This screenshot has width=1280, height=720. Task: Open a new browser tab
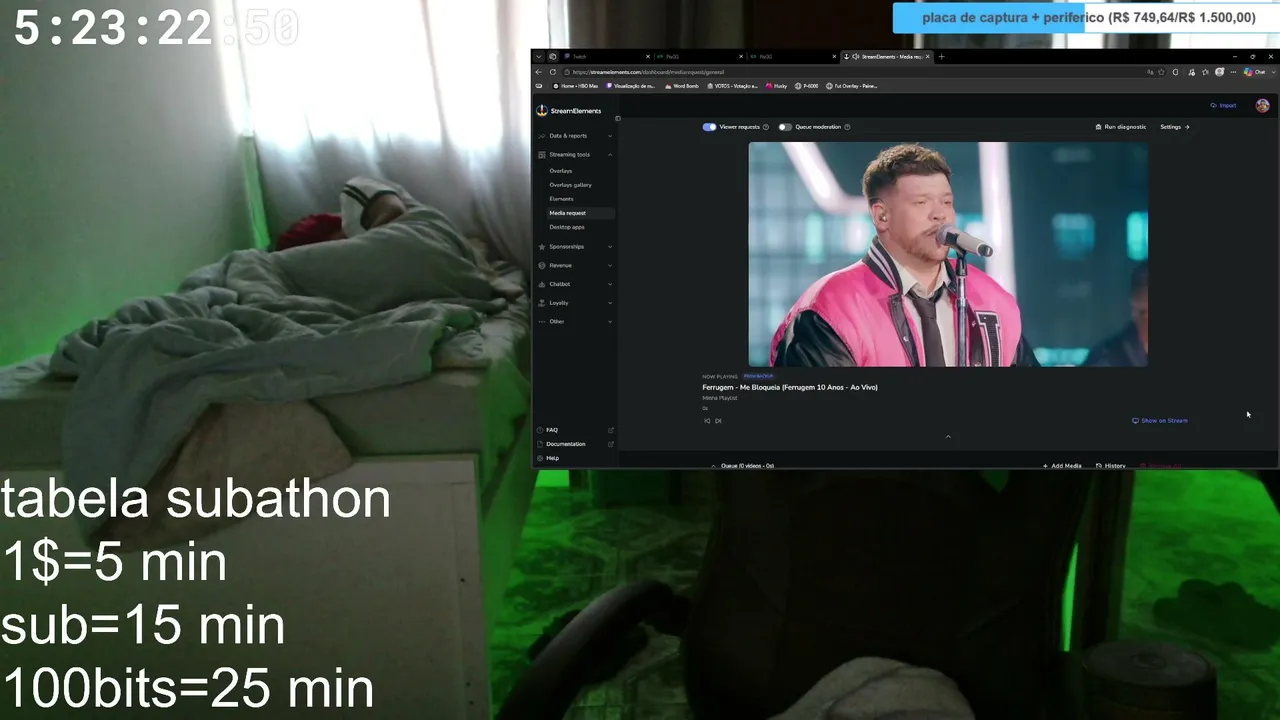point(941,57)
